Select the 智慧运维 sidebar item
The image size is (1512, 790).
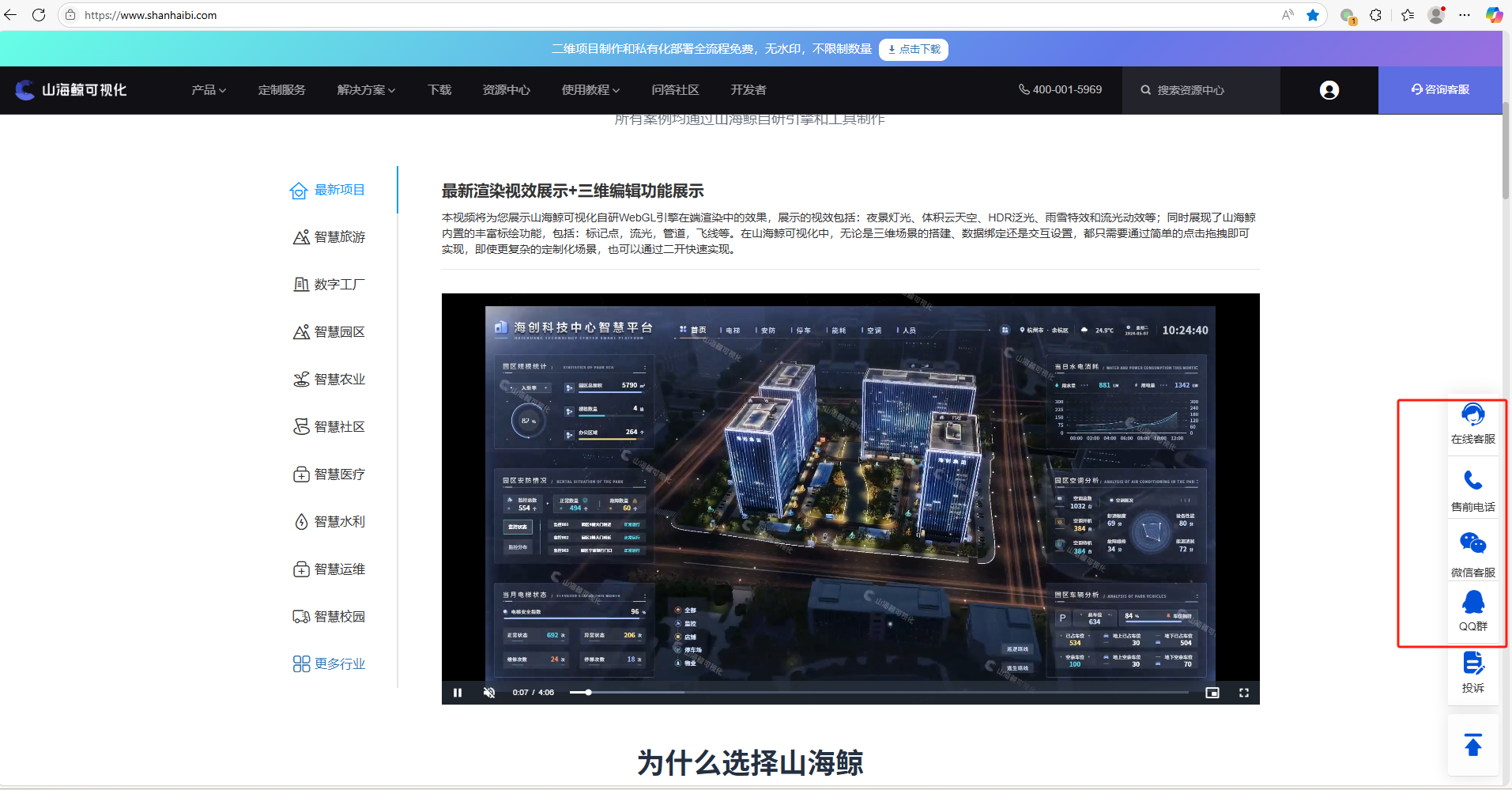click(328, 569)
